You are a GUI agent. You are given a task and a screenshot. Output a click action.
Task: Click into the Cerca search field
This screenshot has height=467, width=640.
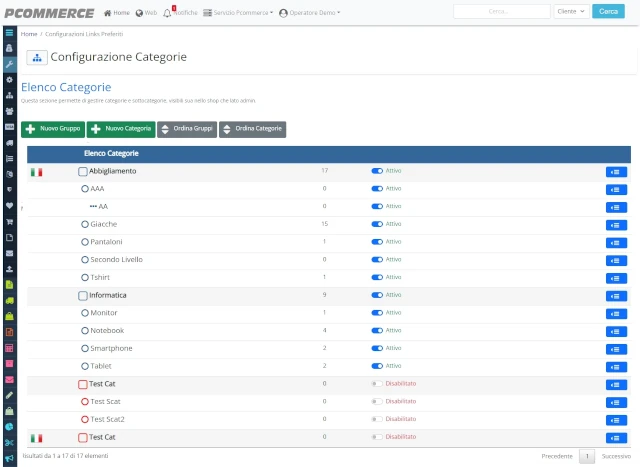point(502,11)
